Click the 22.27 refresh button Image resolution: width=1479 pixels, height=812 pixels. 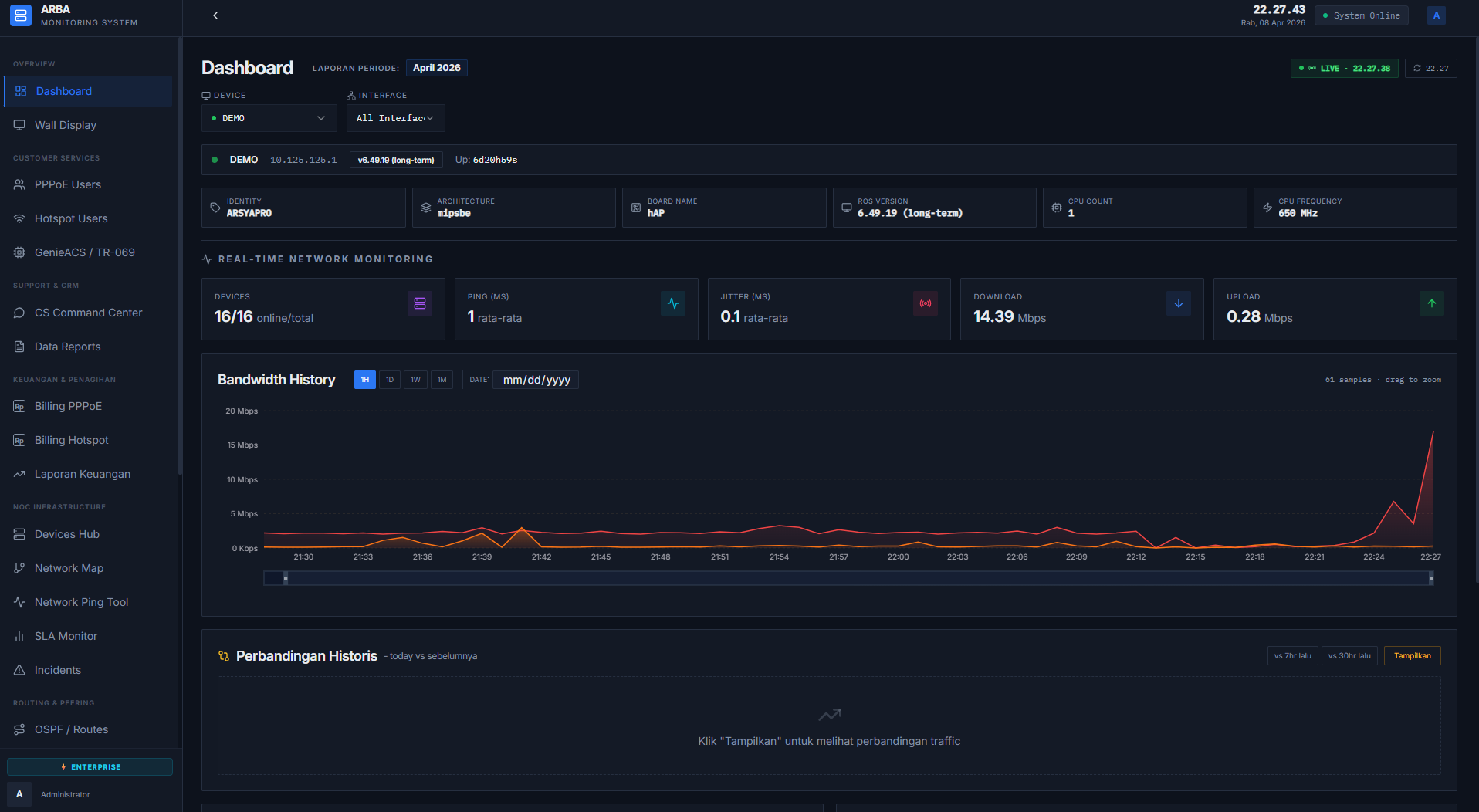1430,68
